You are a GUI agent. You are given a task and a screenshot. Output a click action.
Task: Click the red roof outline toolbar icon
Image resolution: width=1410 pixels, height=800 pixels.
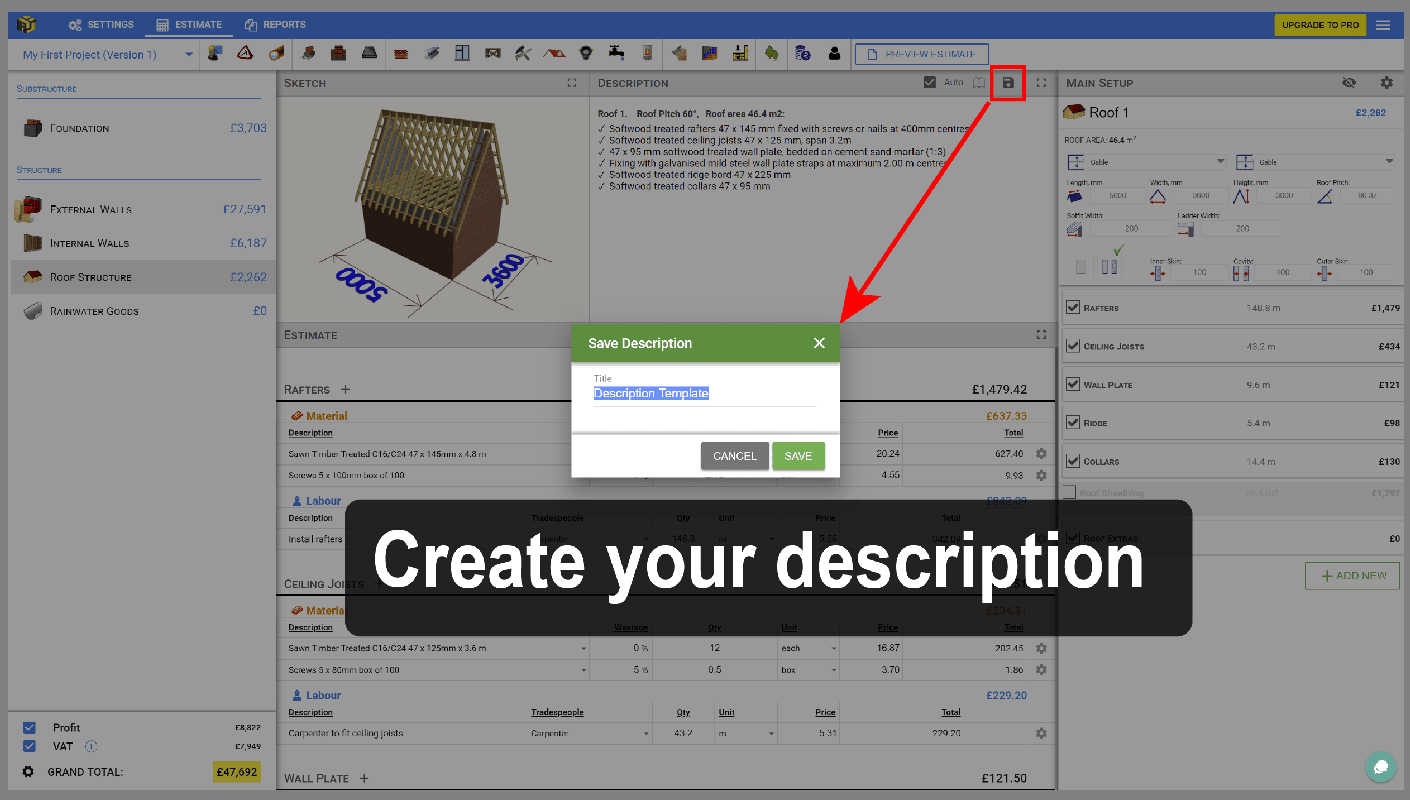pos(556,54)
